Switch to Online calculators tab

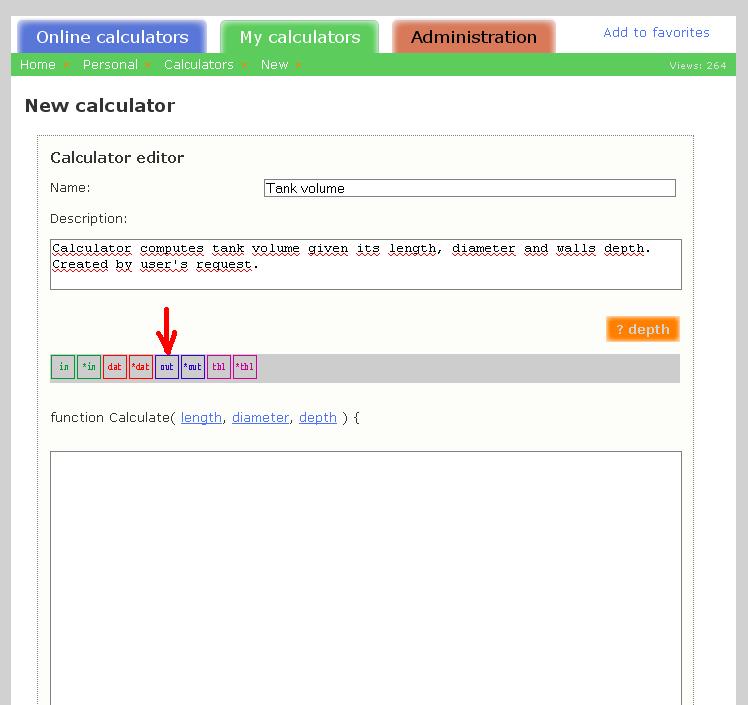[x=112, y=37]
